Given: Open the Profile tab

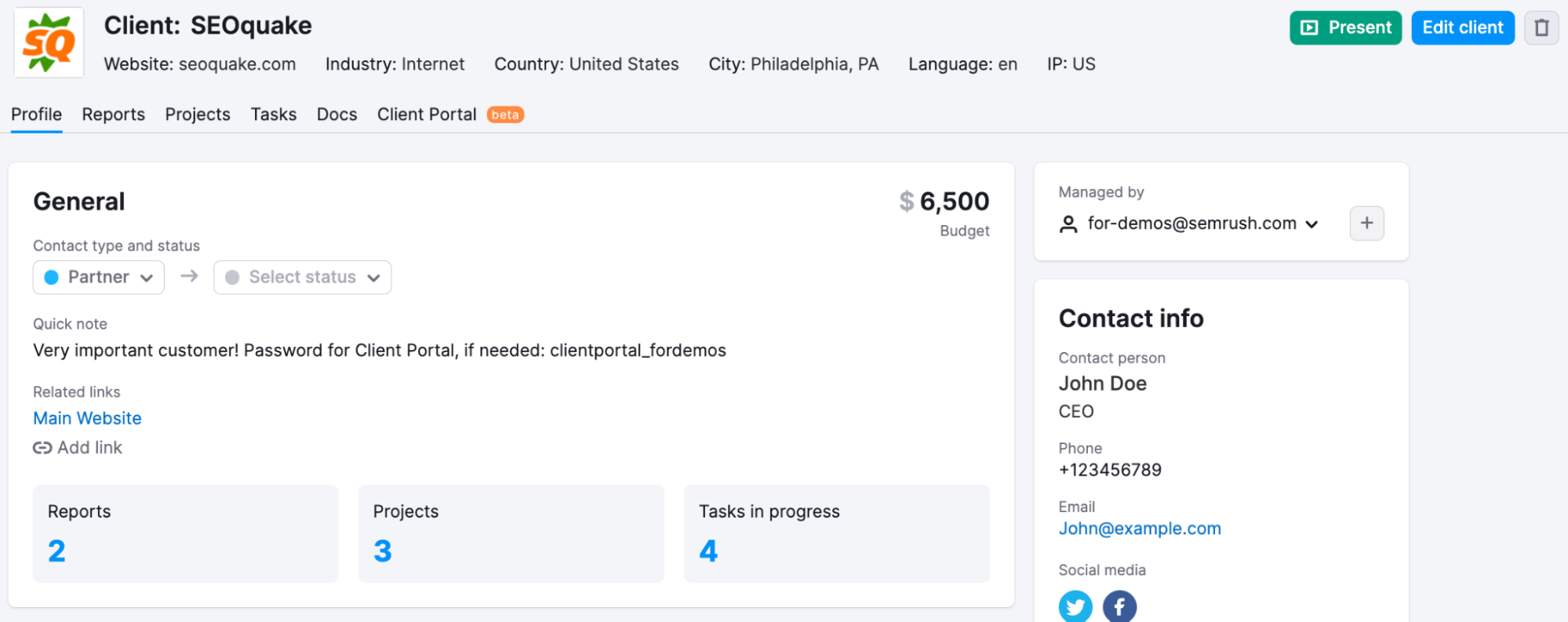Looking at the screenshot, I should 36,115.
